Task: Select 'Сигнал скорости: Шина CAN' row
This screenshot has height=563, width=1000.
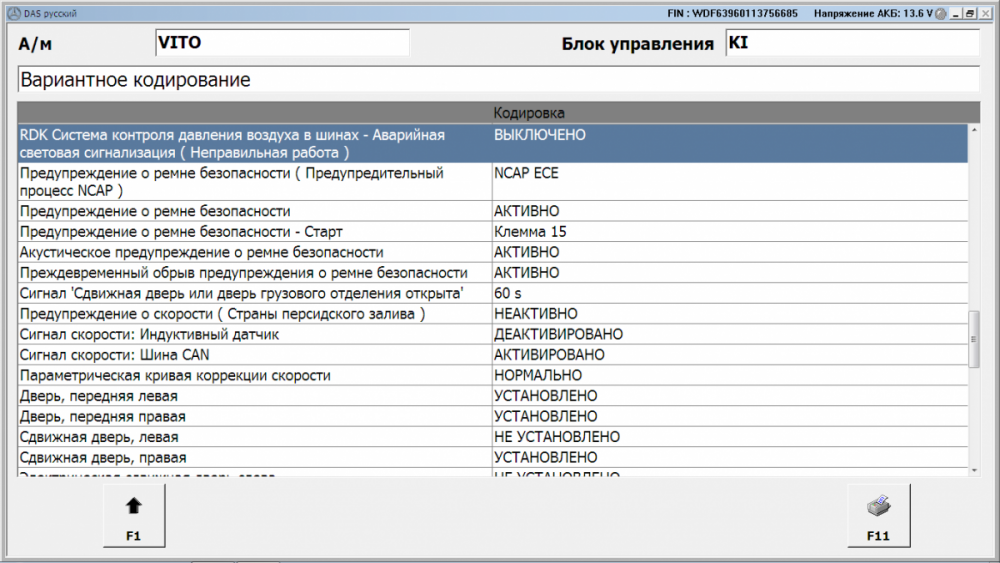Action: coord(493,355)
